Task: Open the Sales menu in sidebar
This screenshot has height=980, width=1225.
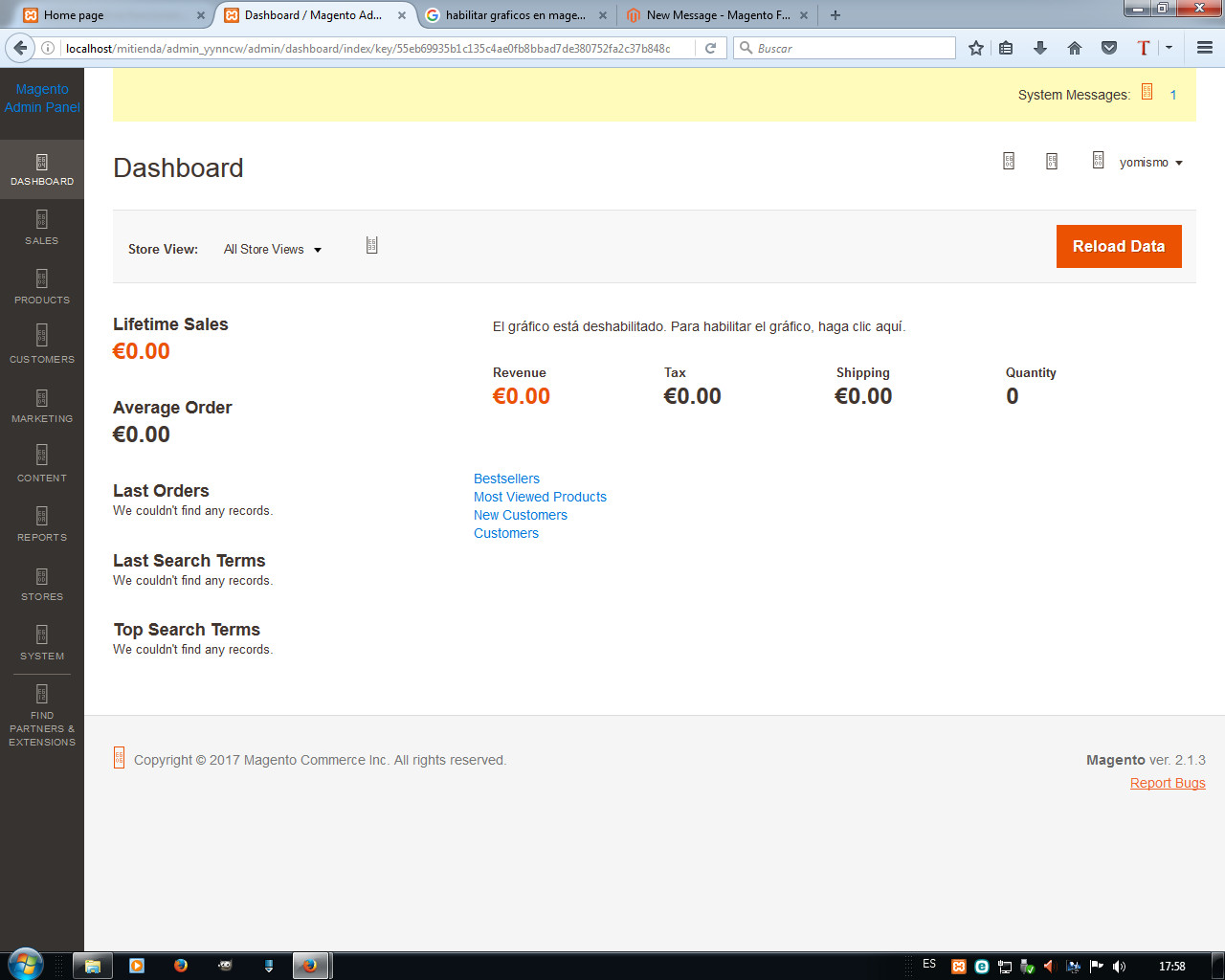Action: pos(41,229)
